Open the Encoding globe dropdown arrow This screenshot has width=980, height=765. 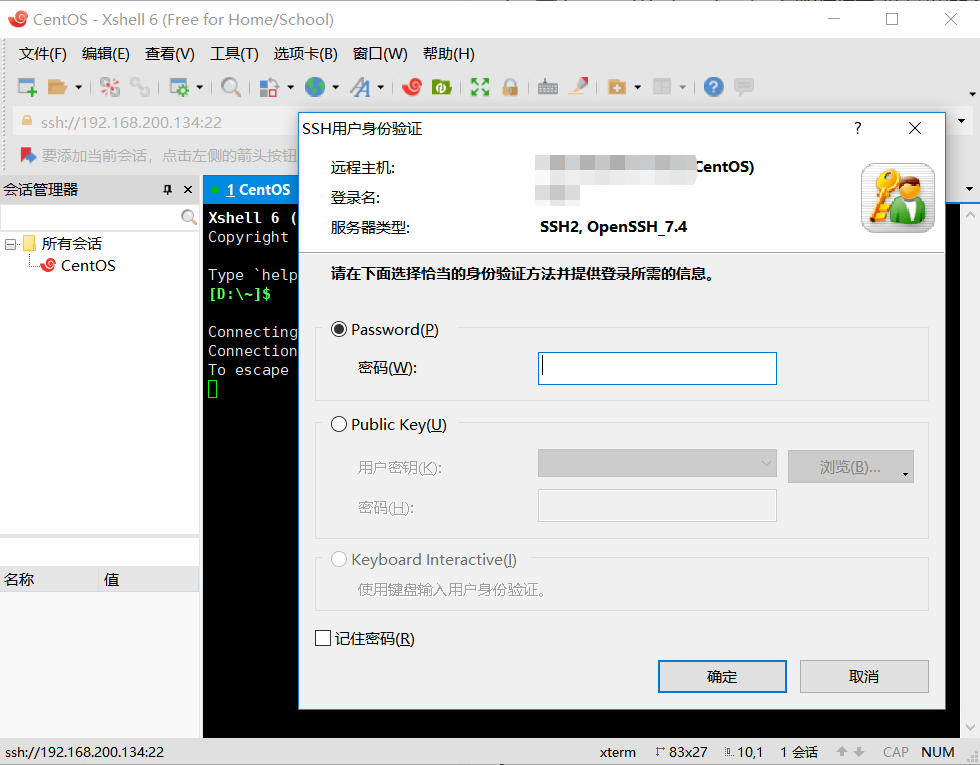coord(336,87)
